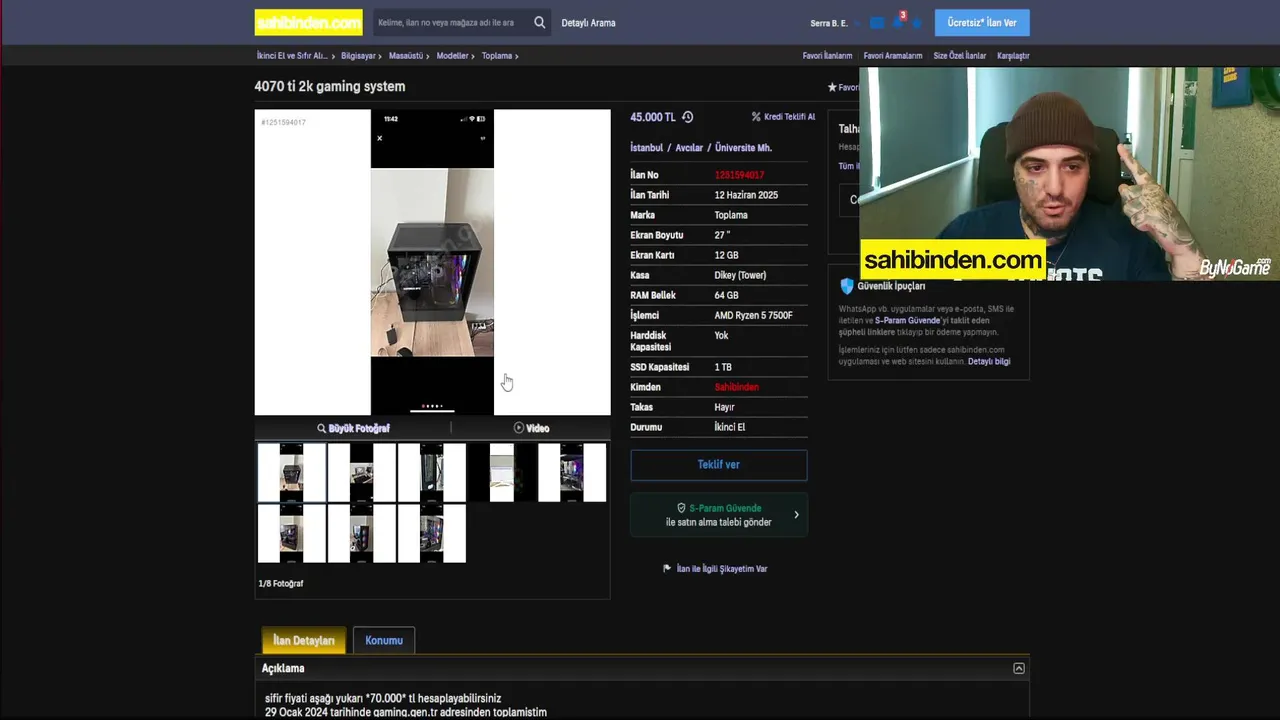Click İstanbul location link
The height and width of the screenshot is (720, 1280).
click(x=646, y=148)
